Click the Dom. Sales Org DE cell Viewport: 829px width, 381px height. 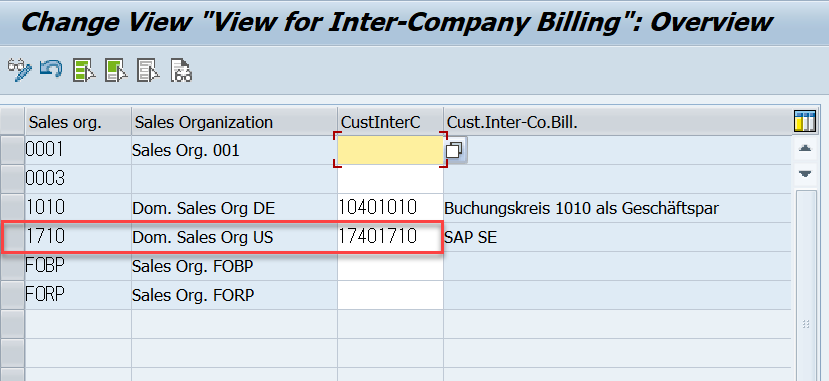point(235,208)
